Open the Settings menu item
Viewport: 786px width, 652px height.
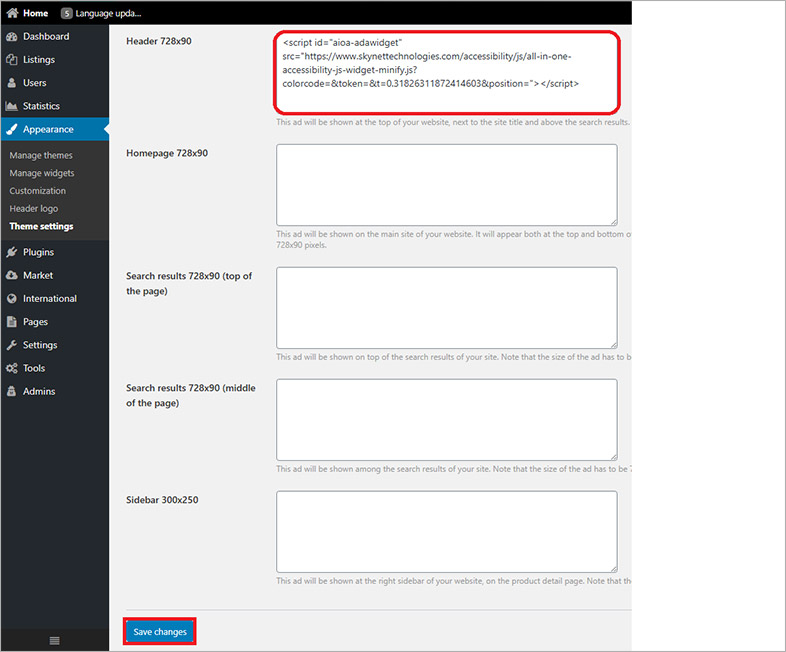[x=40, y=345]
